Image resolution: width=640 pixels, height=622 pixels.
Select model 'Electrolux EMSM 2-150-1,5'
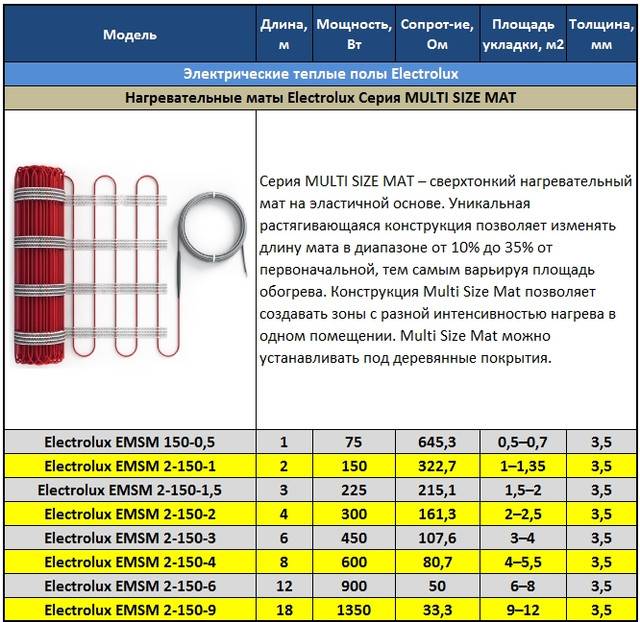pyautogui.click(x=130, y=490)
